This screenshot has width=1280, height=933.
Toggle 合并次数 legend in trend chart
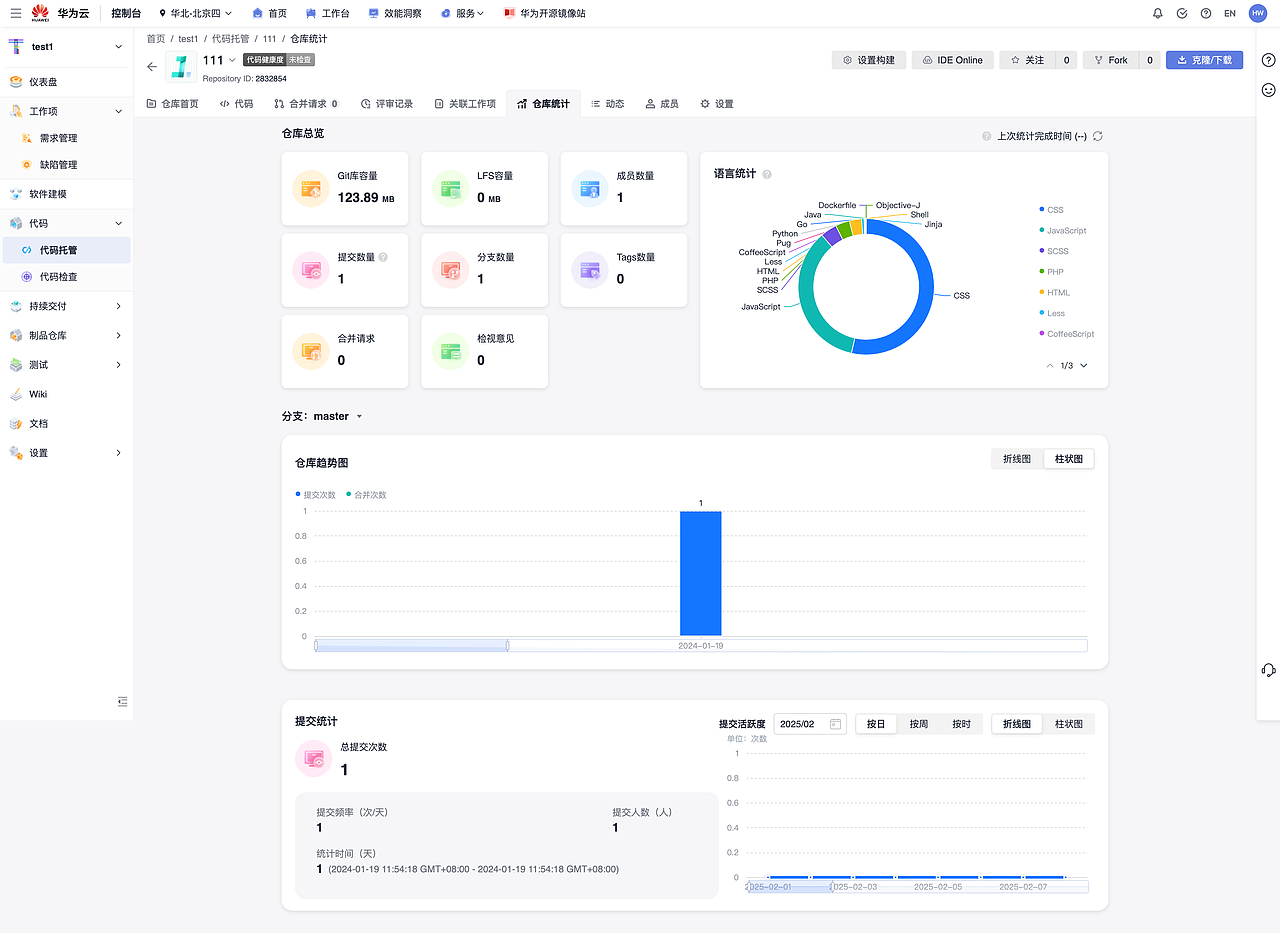pos(366,495)
